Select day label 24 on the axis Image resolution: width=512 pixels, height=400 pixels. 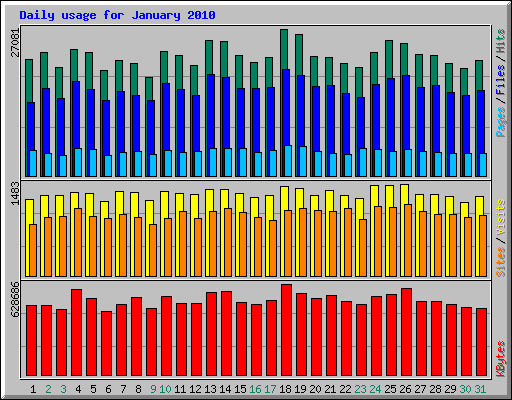[375, 389]
